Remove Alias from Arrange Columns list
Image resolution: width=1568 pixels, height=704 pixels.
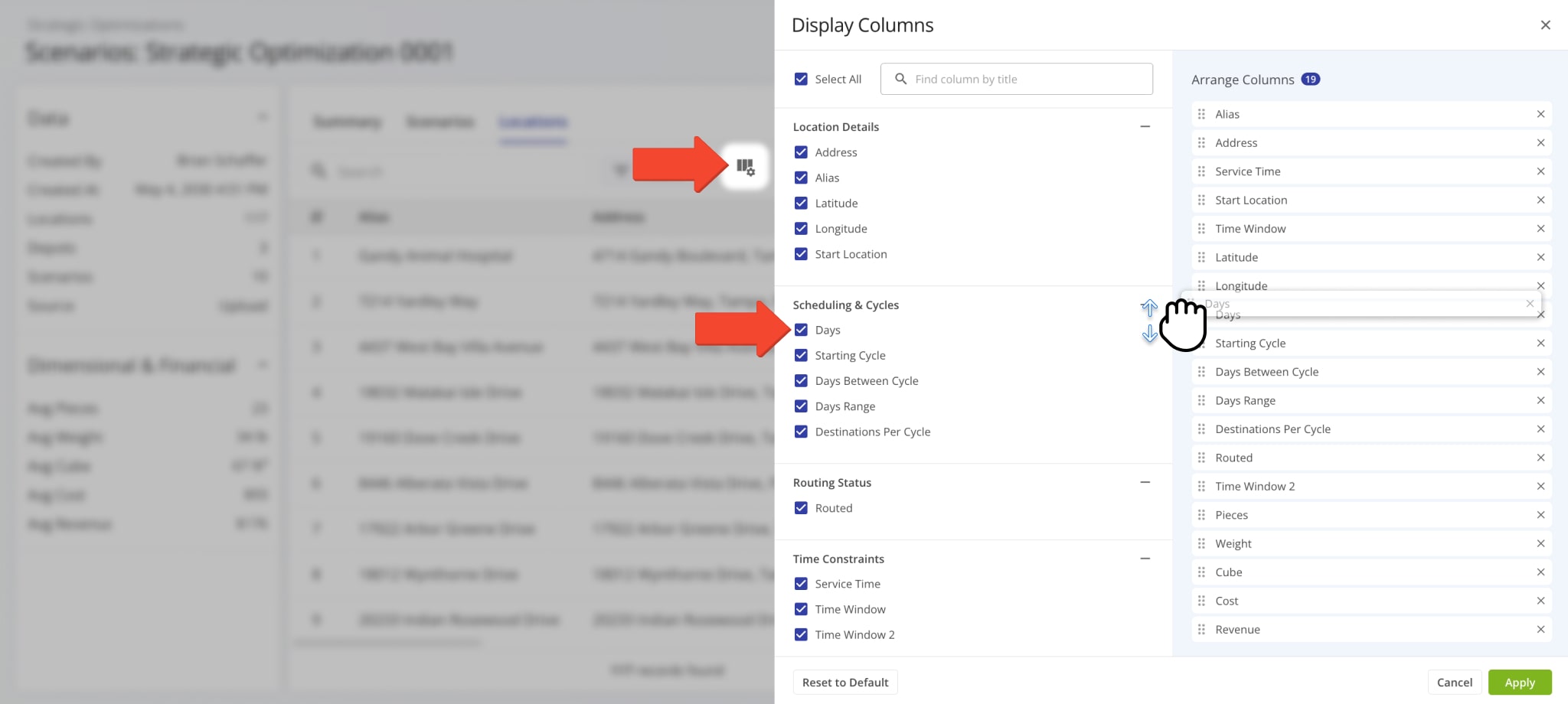pyautogui.click(x=1540, y=114)
